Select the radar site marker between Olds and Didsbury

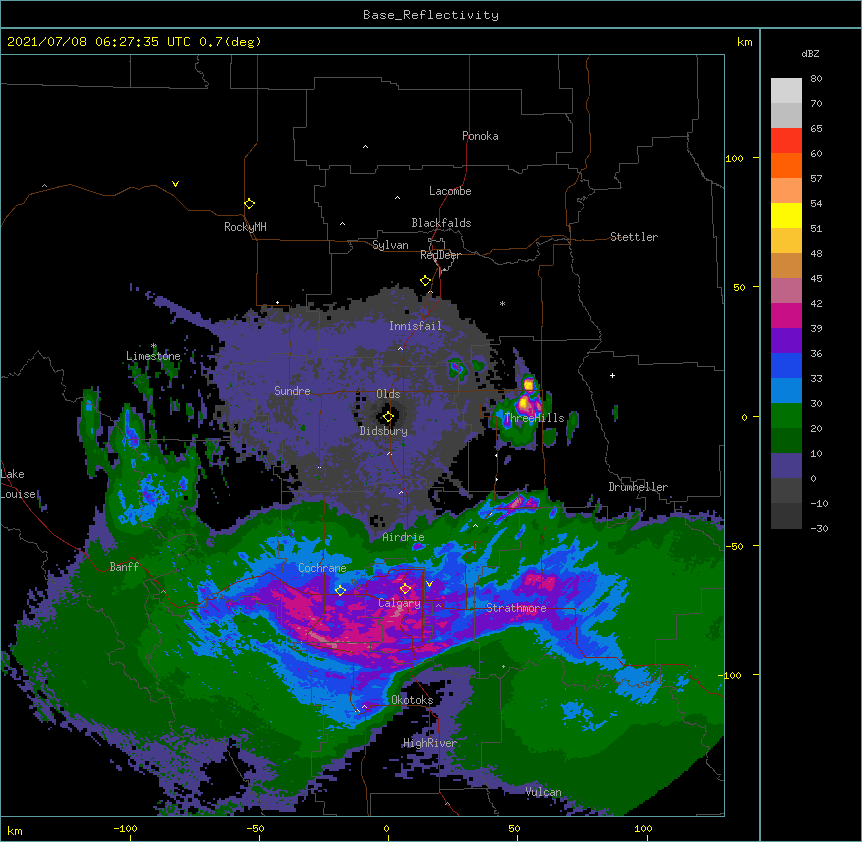[x=388, y=417]
